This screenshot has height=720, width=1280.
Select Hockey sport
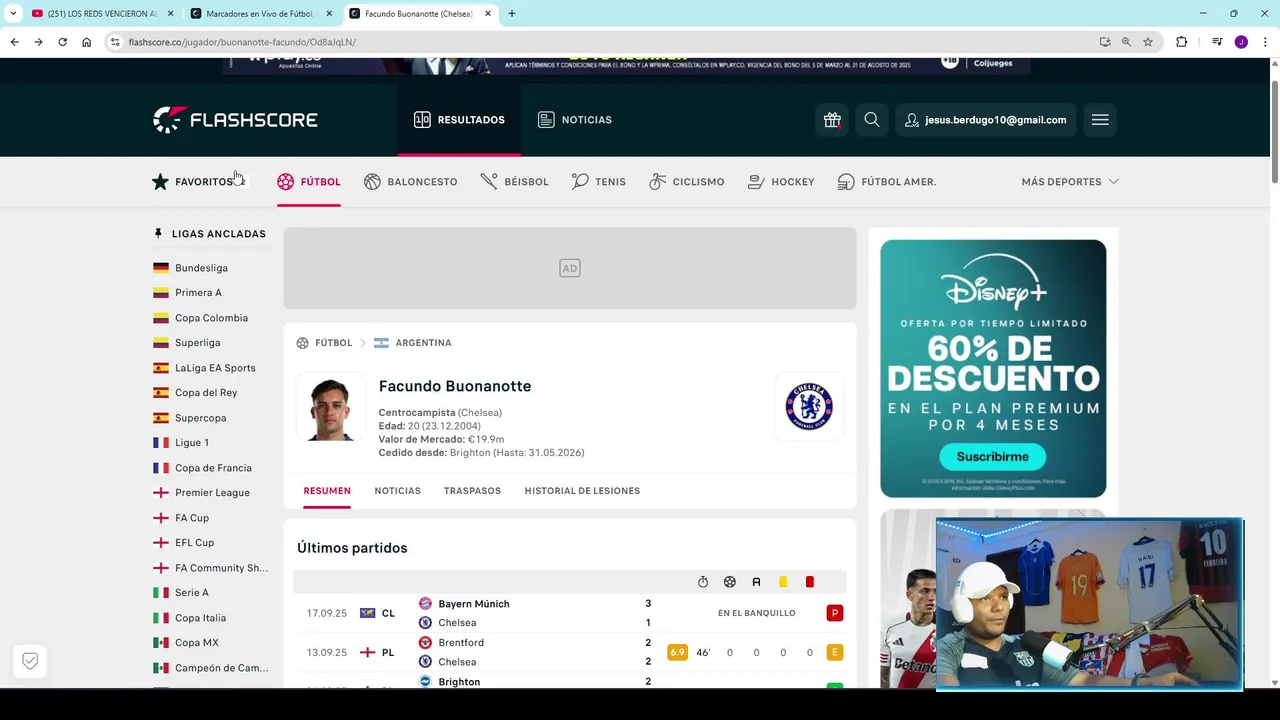tap(781, 182)
